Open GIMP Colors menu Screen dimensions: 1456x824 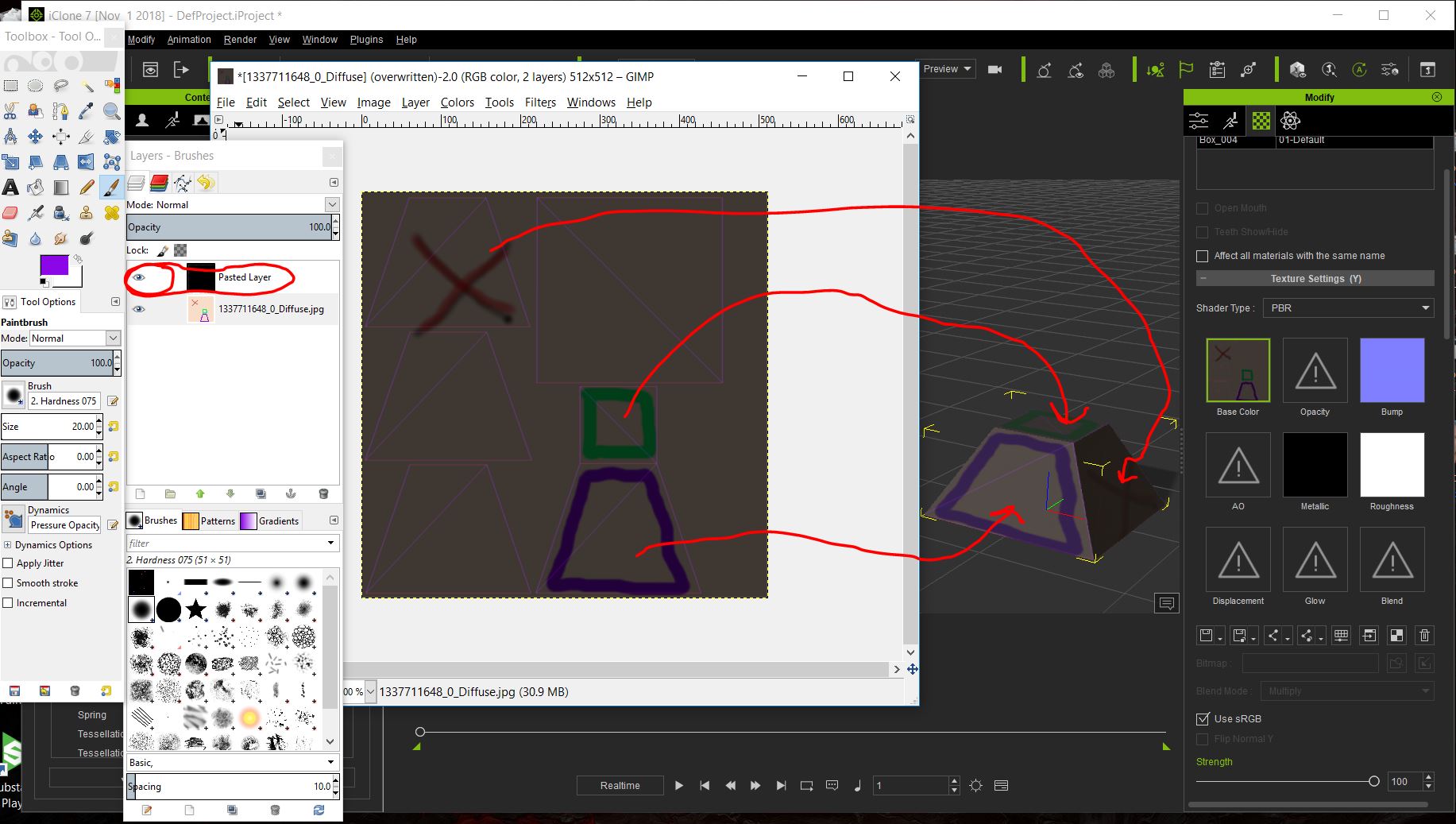pyautogui.click(x=457, y=103)
